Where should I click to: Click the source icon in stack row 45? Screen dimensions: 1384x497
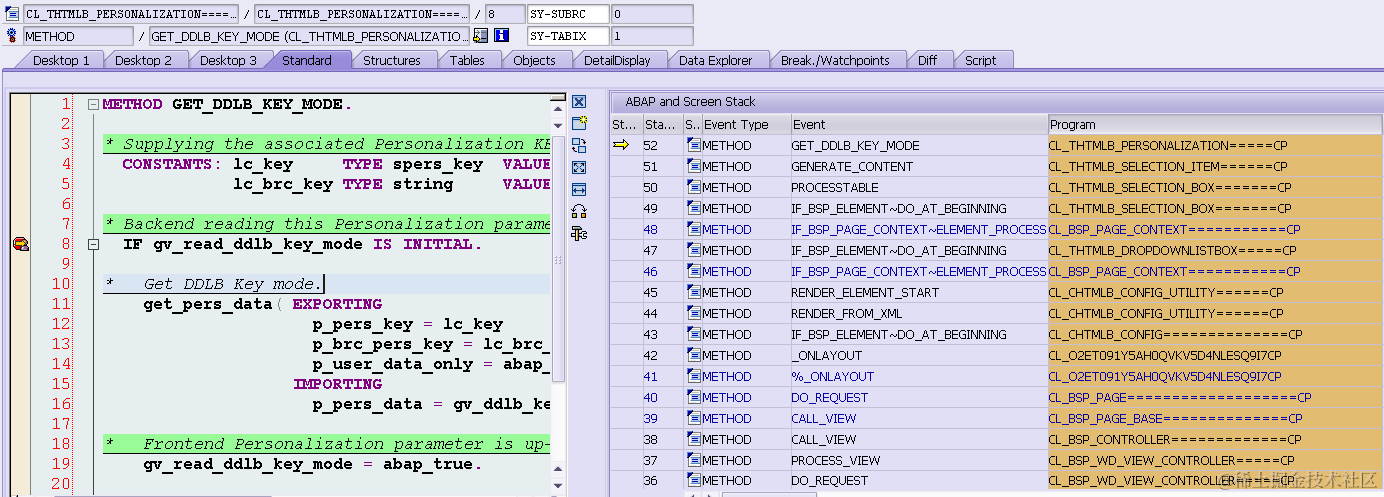click(694, 292)
